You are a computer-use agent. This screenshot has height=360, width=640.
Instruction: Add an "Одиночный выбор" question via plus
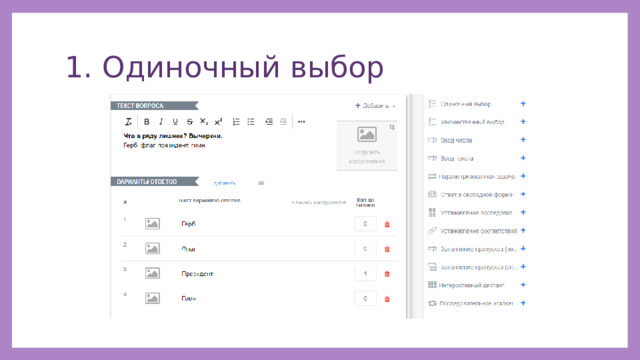click(x=523, y=104)
